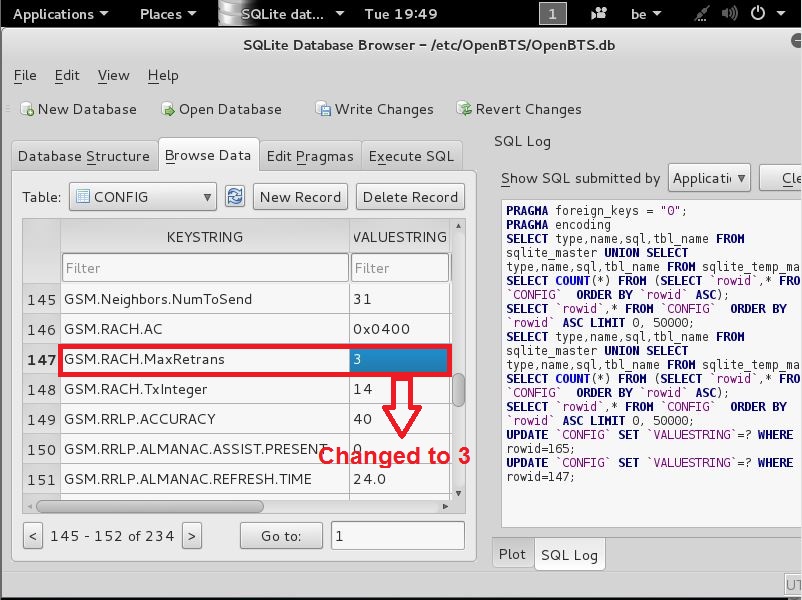Click the table's scroll left arrow
Image resolution: width=802 pixels, height=600 pixels.
pos(30,506)
